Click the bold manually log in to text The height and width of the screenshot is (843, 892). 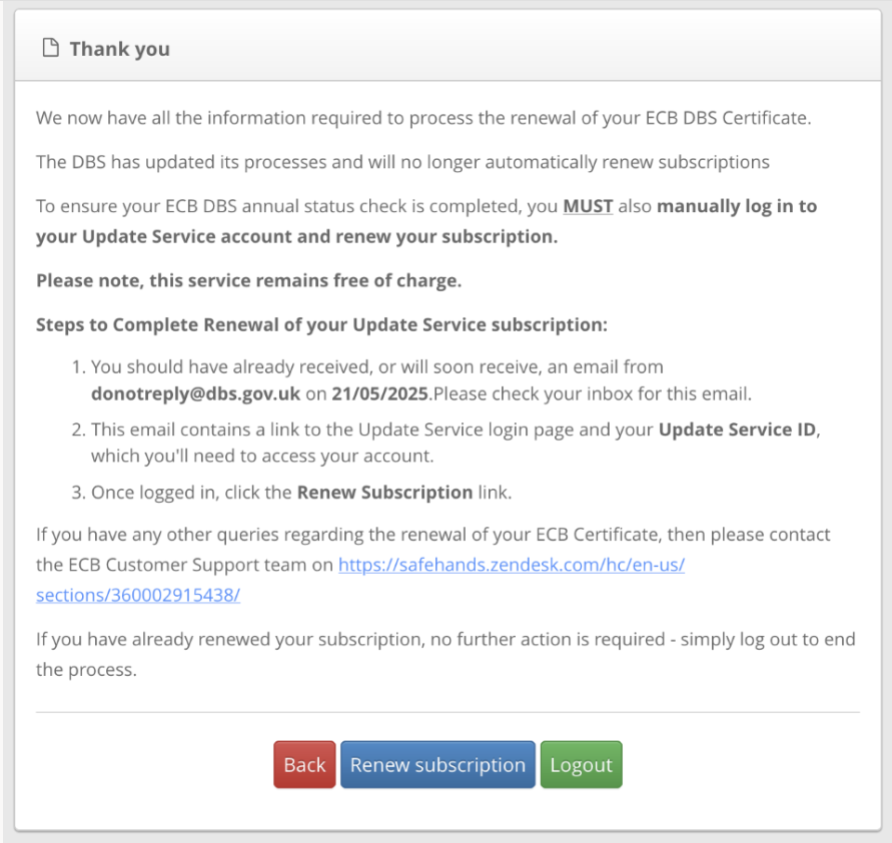click(736, 207)
